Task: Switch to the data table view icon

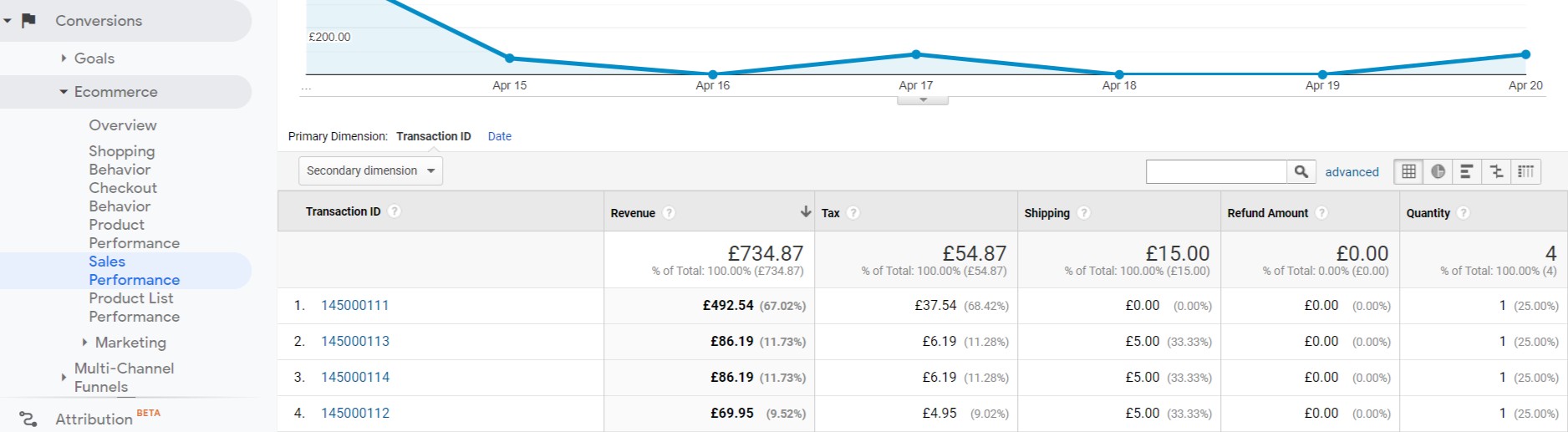Action: [x=1408, y=171]
